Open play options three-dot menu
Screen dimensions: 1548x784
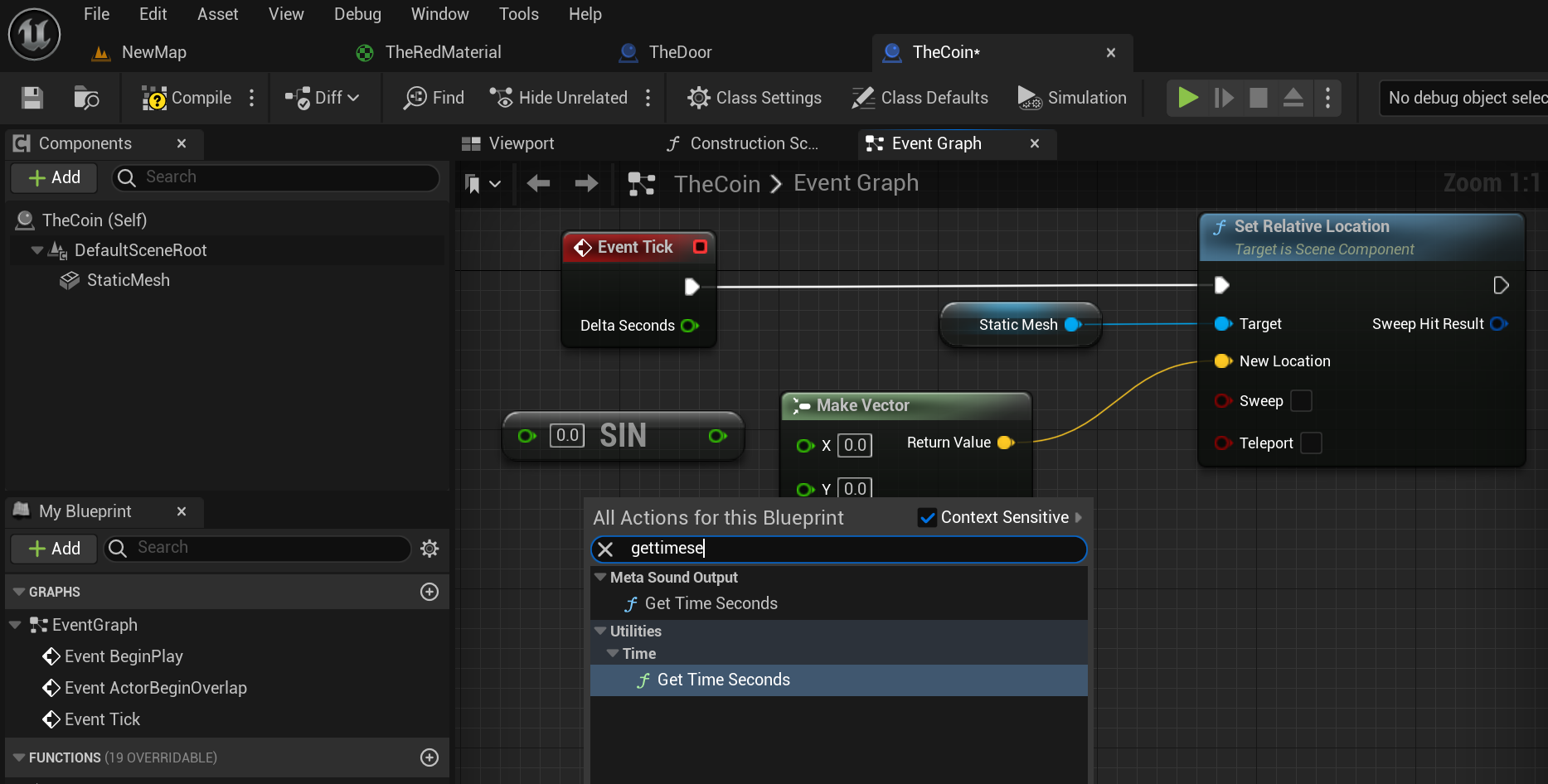tap(1328, 98)
